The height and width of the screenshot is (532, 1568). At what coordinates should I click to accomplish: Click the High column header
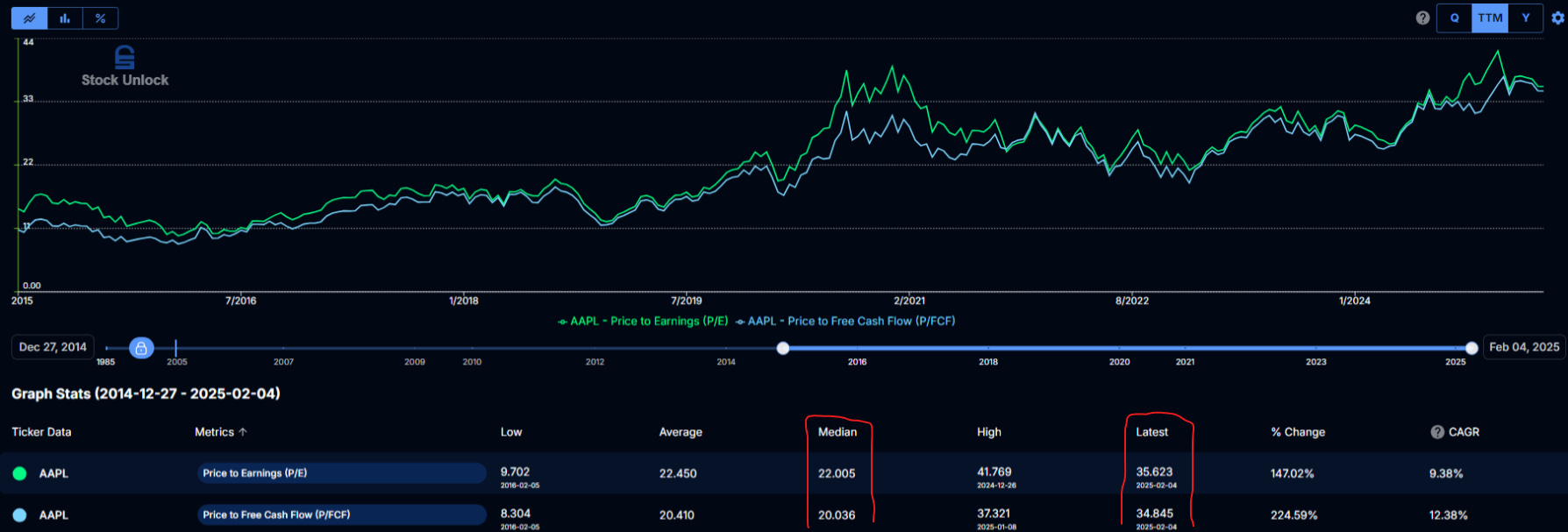[989, 432]
